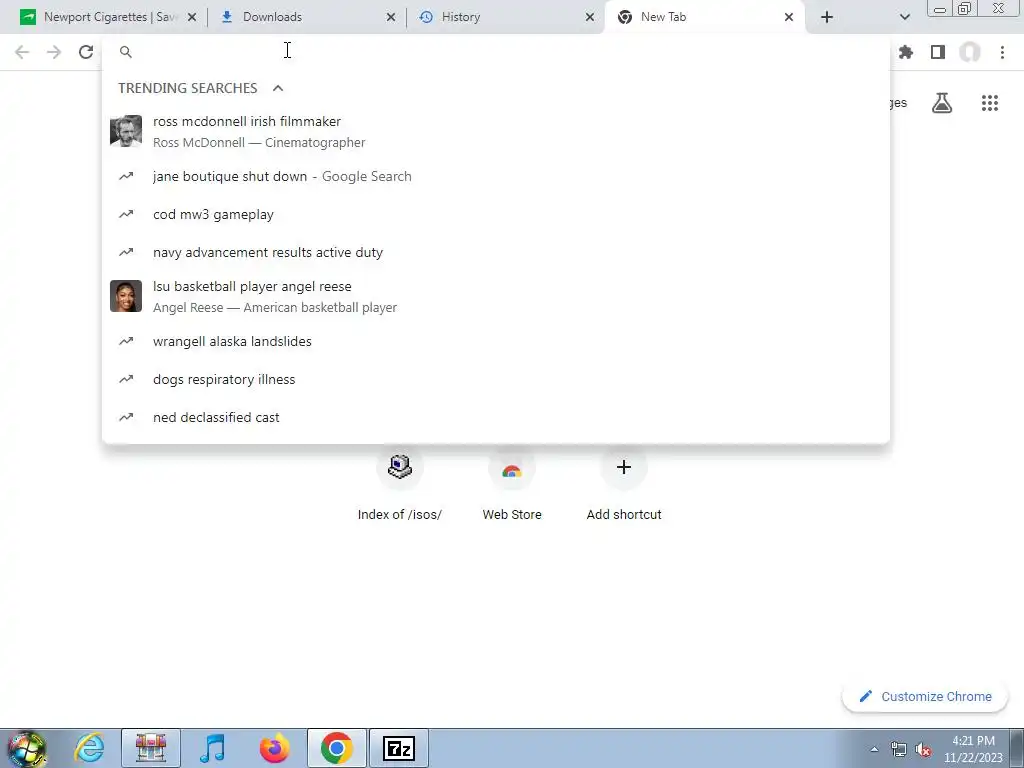Close the History tab
Screen dimensions: 1024x768
coord(590,17)
